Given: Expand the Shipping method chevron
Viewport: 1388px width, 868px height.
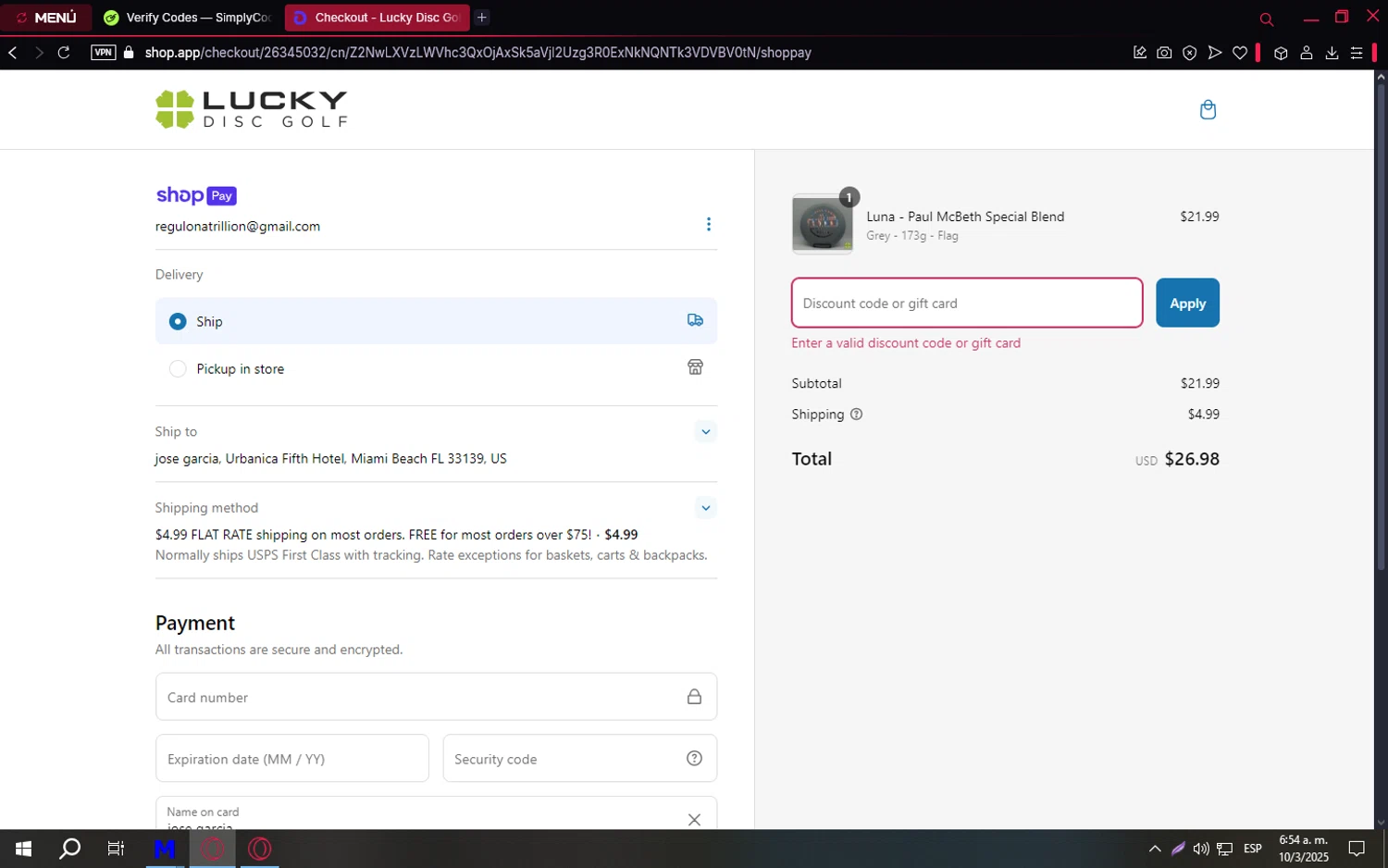Looking at the screenshot, I should click(x=706, y=508).
